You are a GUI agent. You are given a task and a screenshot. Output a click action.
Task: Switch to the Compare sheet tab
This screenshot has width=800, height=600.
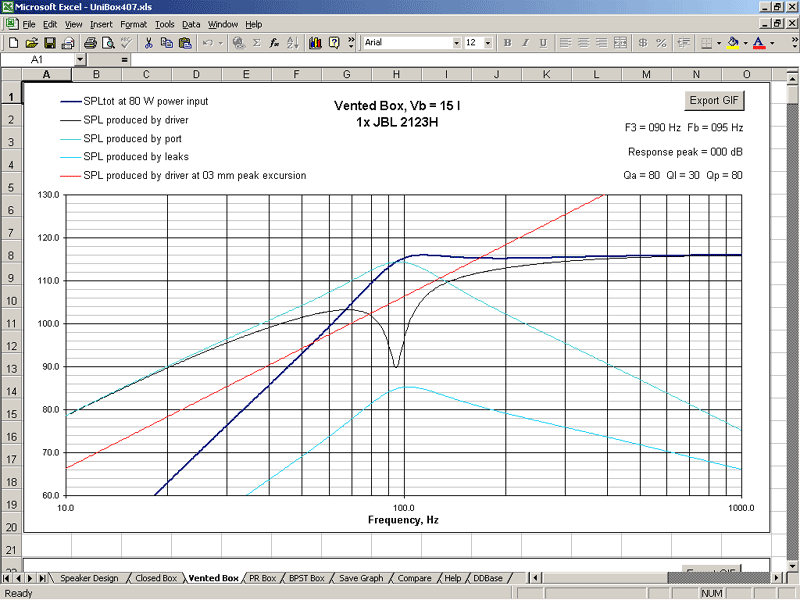[414, 578]
